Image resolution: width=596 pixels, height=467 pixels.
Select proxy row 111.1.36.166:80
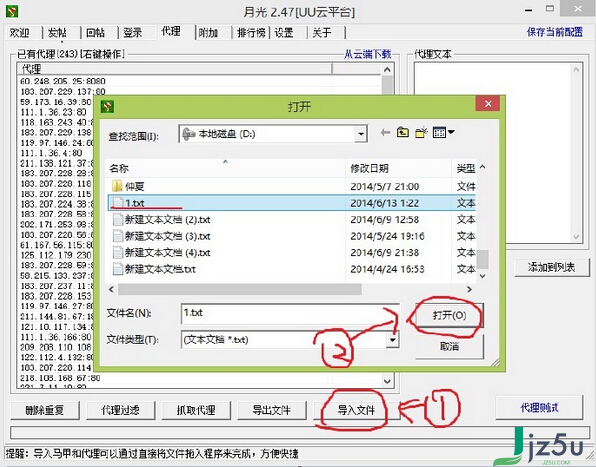[55, 337]
